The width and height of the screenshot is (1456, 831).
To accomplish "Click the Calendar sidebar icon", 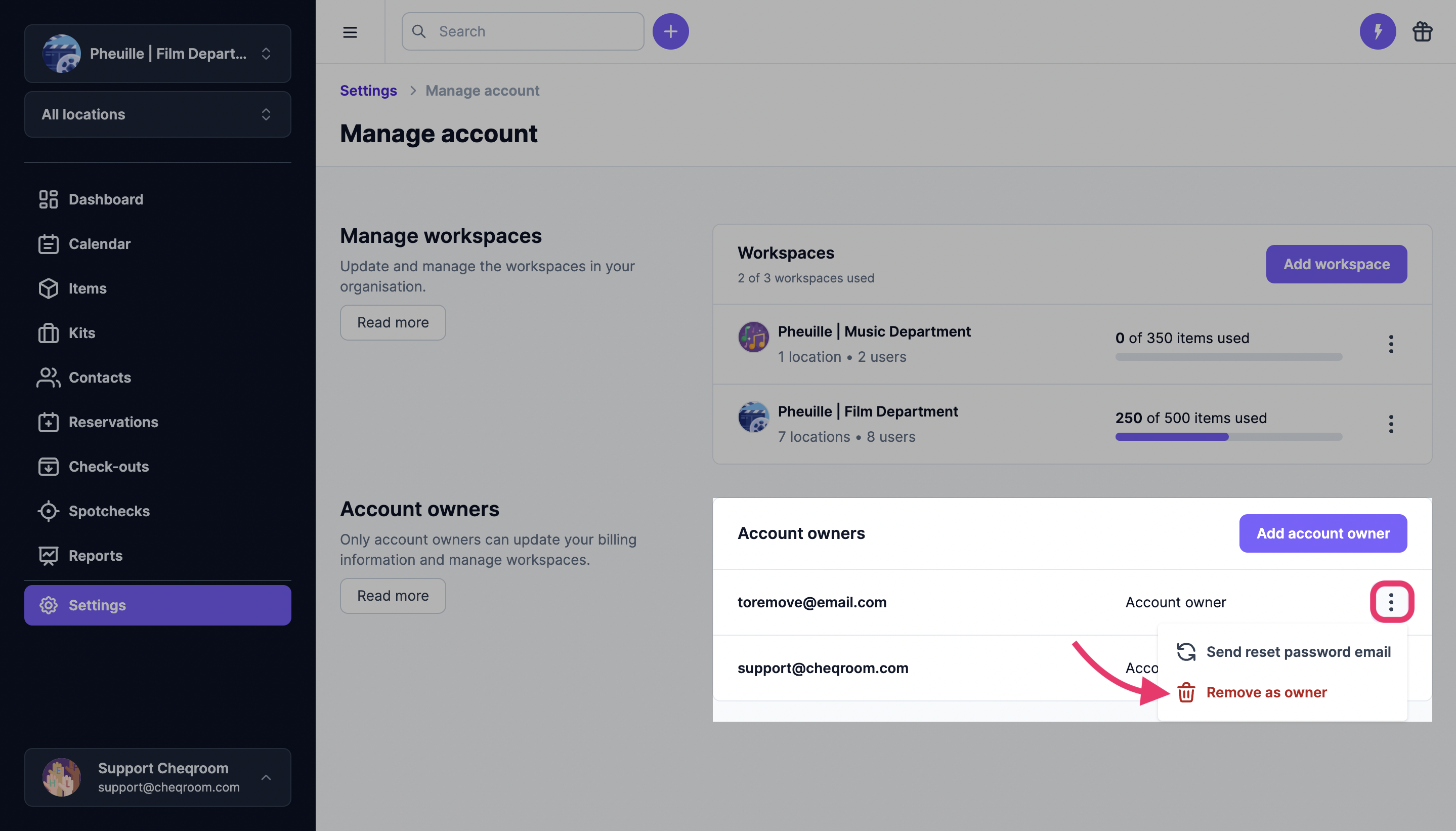I will point(49,244).
